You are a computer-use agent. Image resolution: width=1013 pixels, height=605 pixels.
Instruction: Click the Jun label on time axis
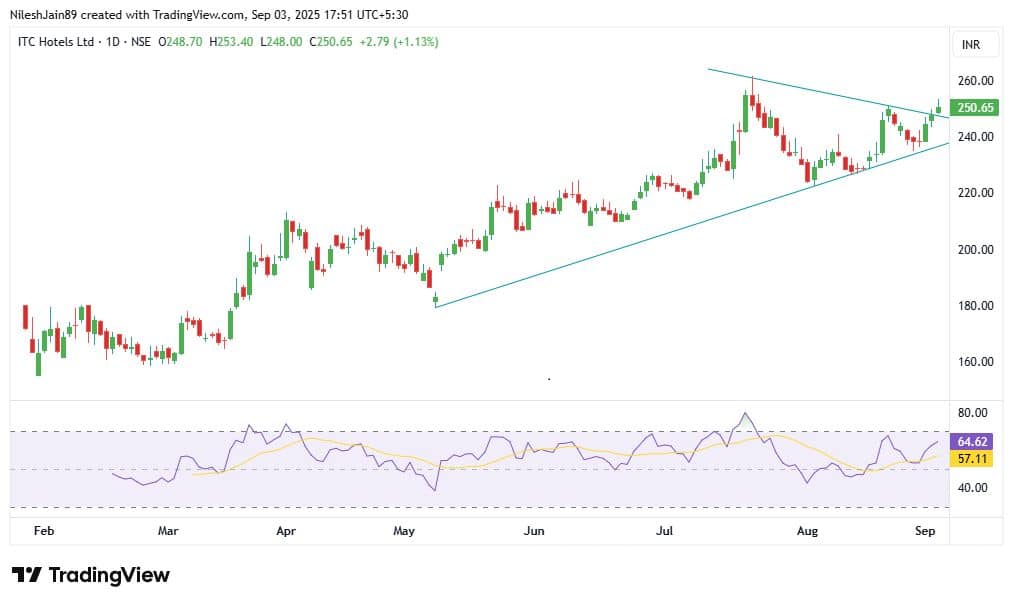(534, 531)
